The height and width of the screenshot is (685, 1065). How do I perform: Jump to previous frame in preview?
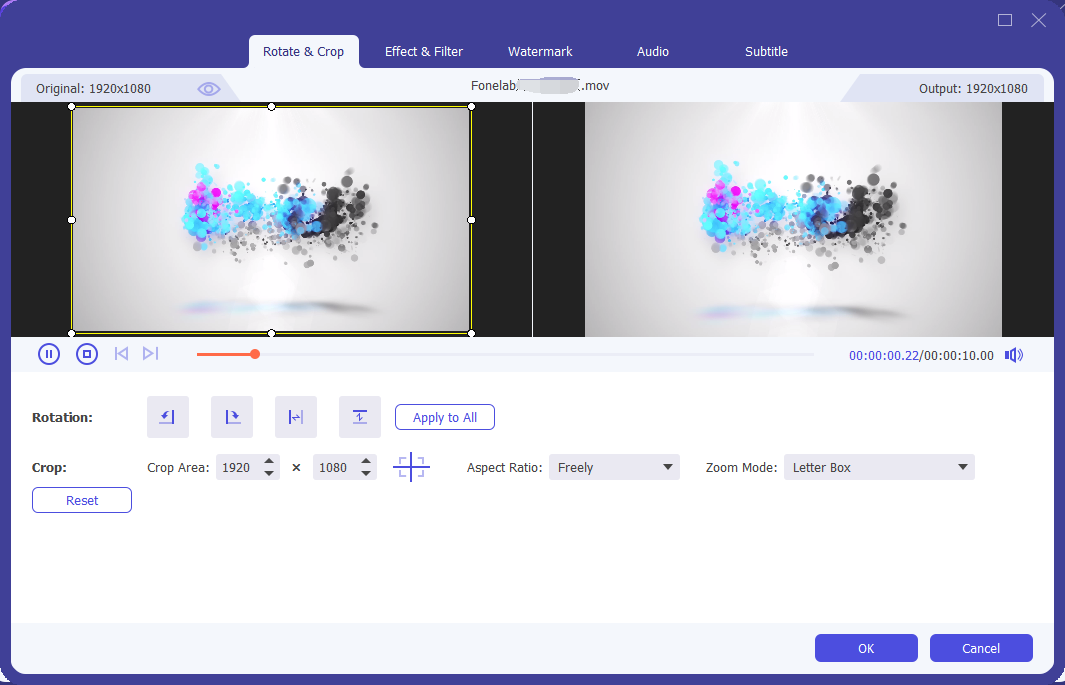click(x=120, y=353)
